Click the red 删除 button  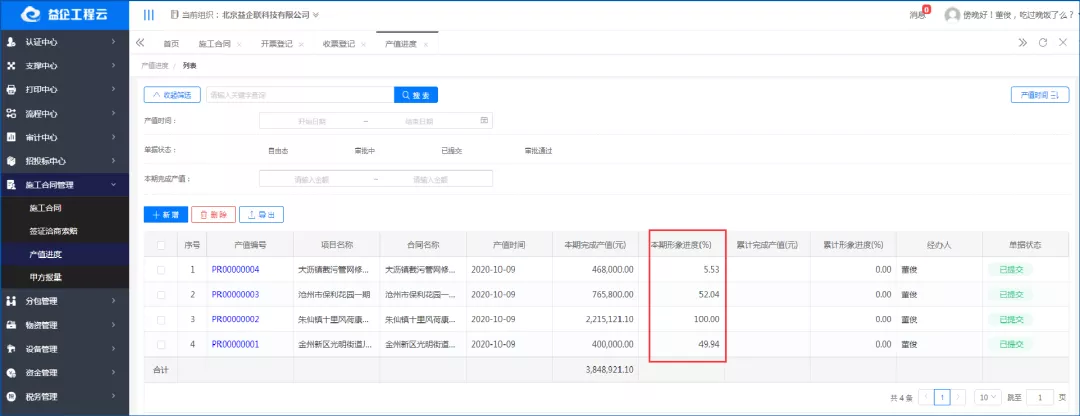(214, 215)
